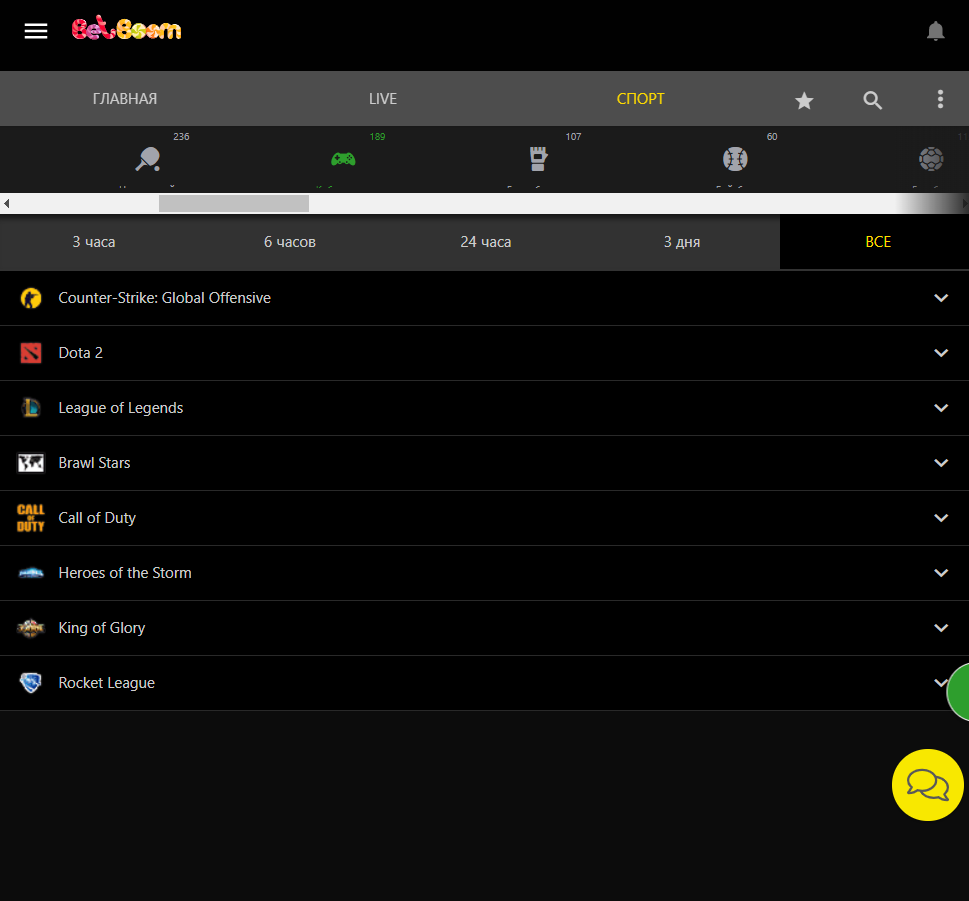Open the Call of Duty label

point(97,518)
